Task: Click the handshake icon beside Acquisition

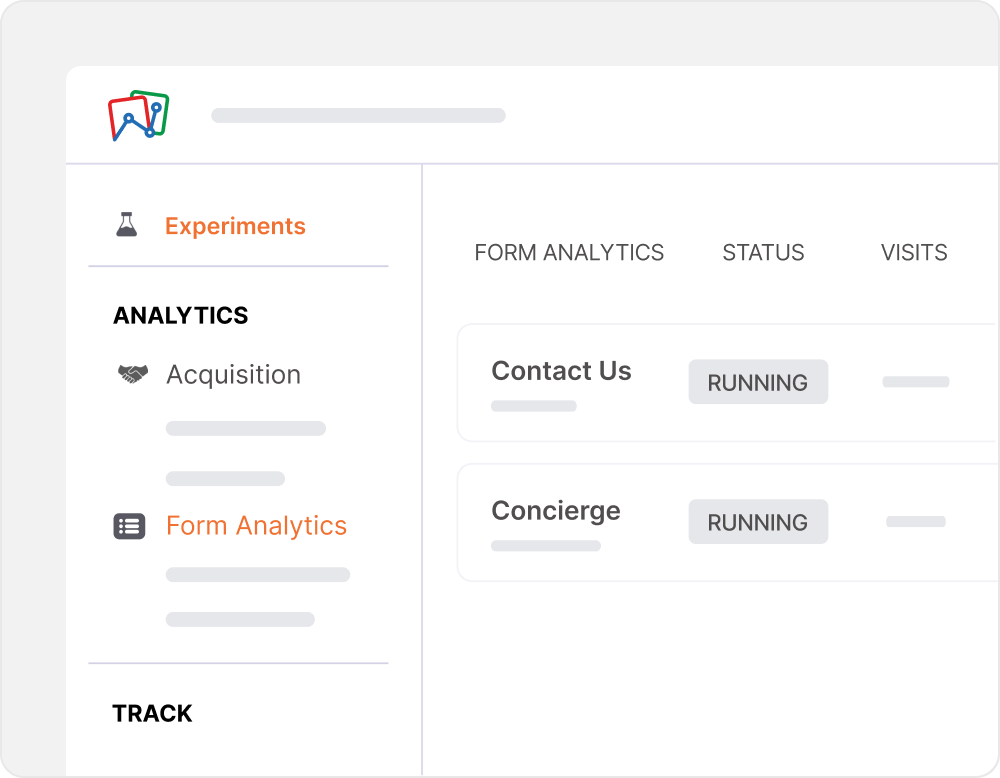Action: (132, 374)
